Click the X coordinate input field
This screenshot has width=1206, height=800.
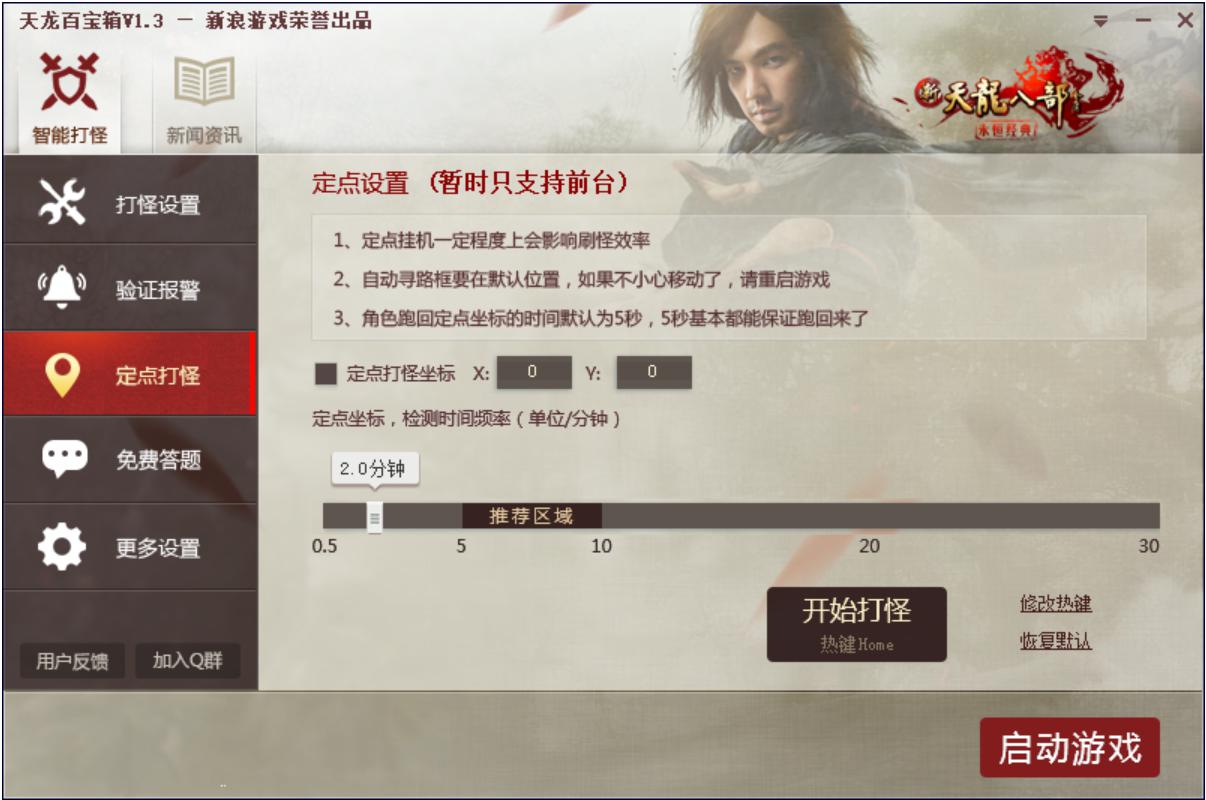pos(534,372)
